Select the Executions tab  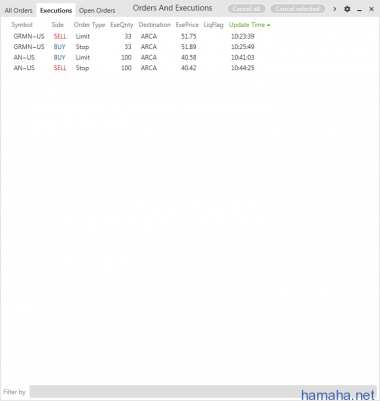56,10
